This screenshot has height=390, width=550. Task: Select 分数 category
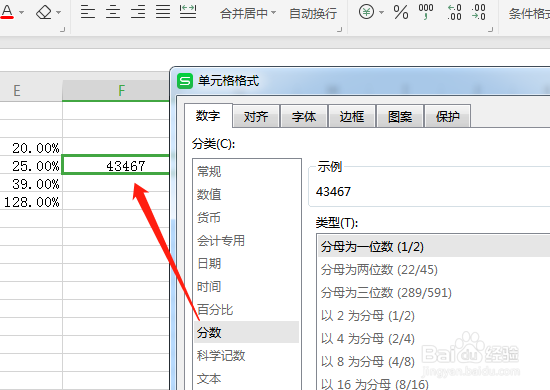coord(246,332)
